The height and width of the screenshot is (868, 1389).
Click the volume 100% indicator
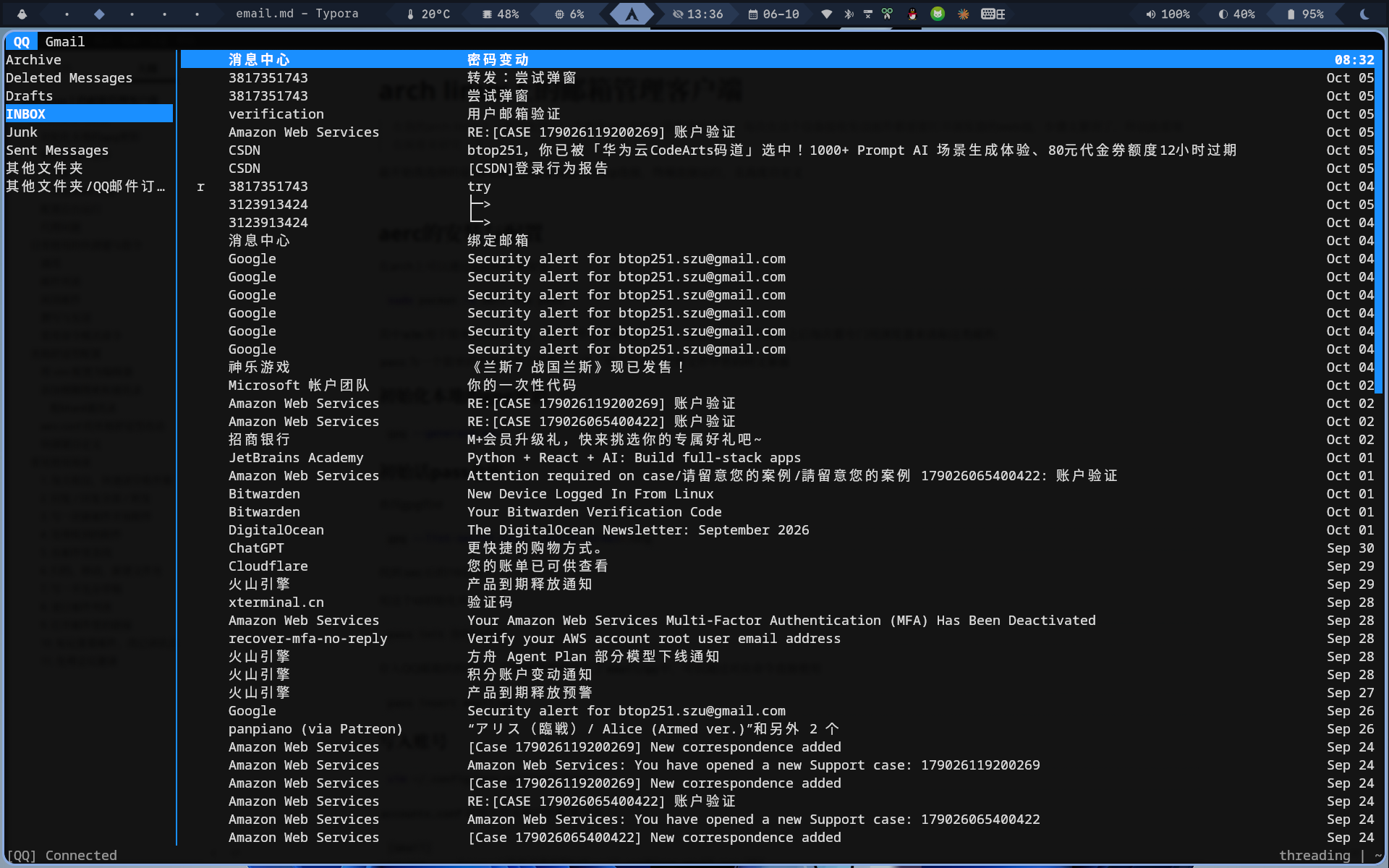coord(1168,14)
